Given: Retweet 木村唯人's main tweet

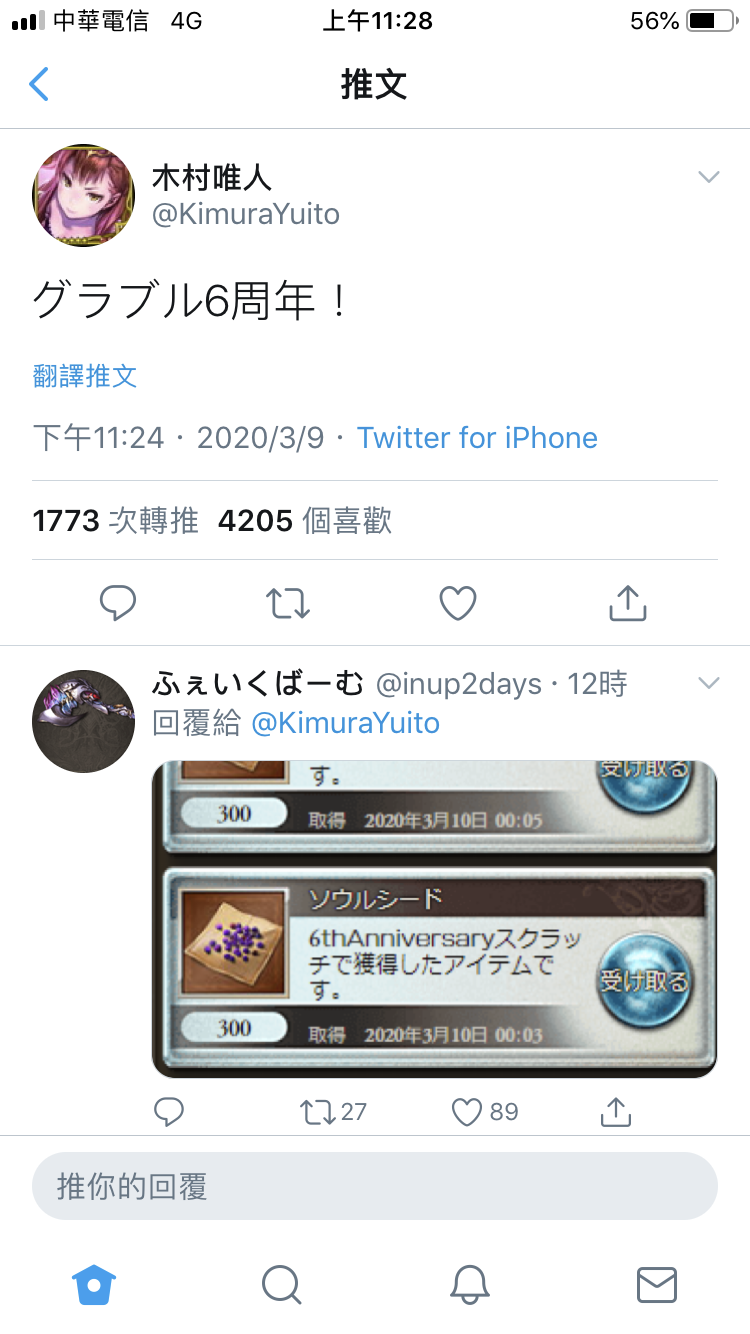Looking at the screenshot, I should click(288, 603).
